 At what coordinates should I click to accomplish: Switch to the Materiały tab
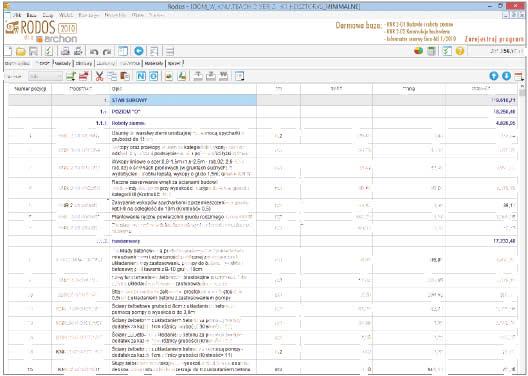point(154,63)
